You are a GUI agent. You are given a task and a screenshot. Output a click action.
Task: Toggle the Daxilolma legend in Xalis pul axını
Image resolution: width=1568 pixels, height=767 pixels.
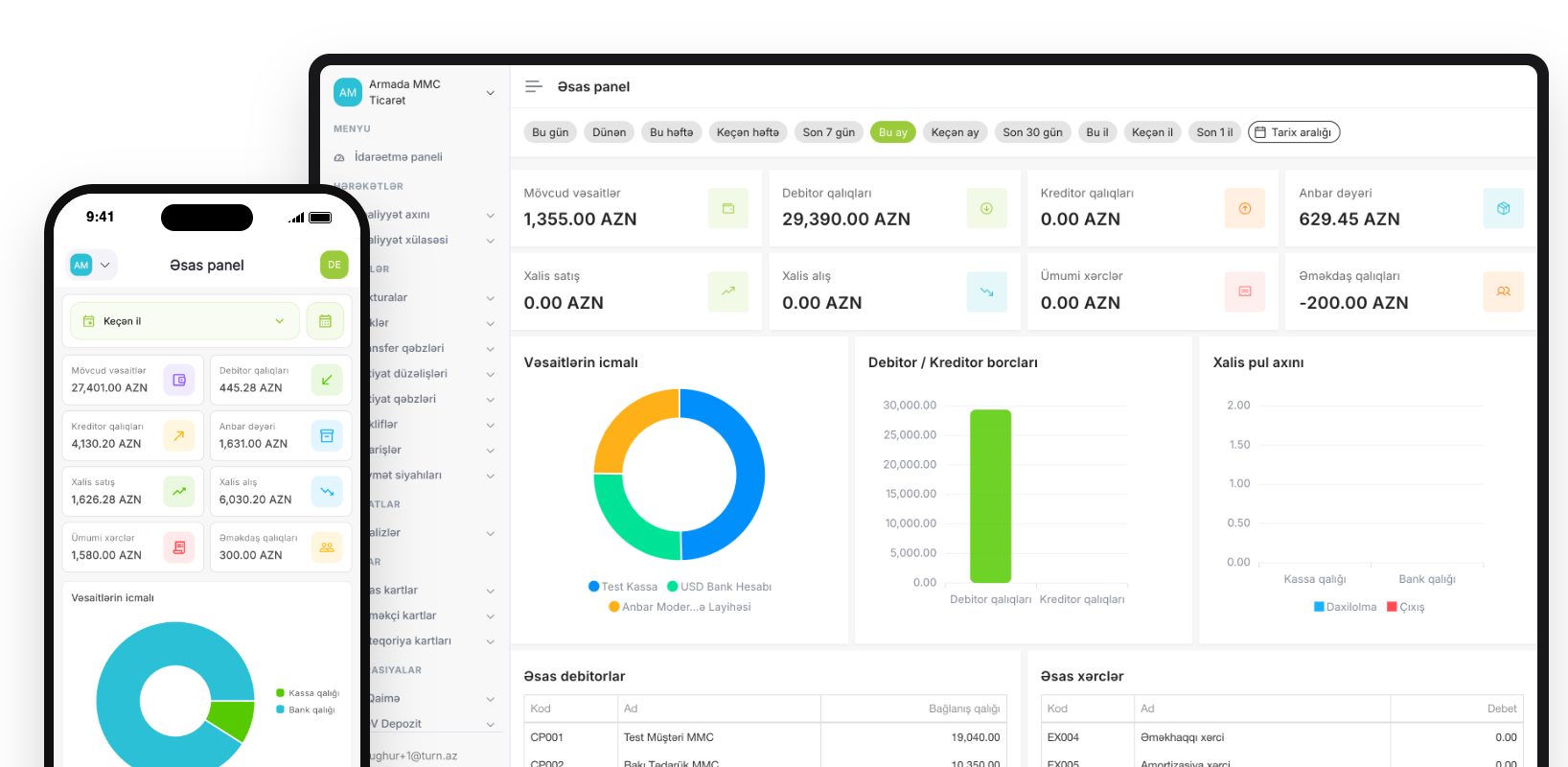1345,607
